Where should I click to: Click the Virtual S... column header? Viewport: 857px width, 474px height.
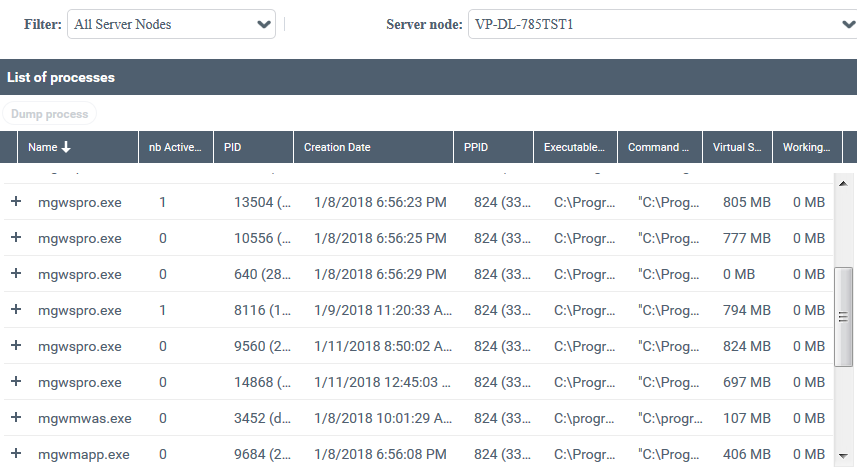[736, 147]
